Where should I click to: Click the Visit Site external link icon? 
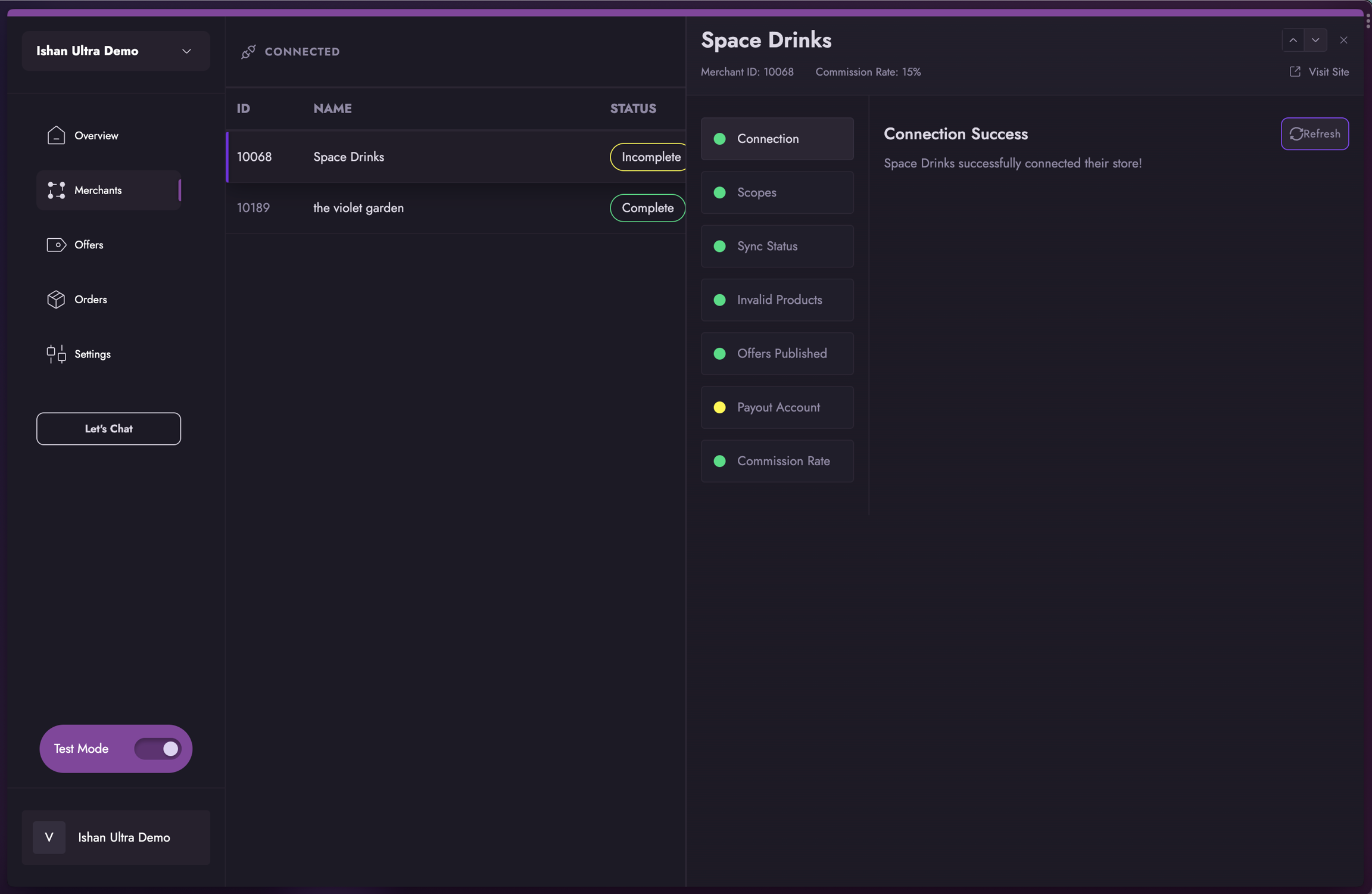(1295, 72)
